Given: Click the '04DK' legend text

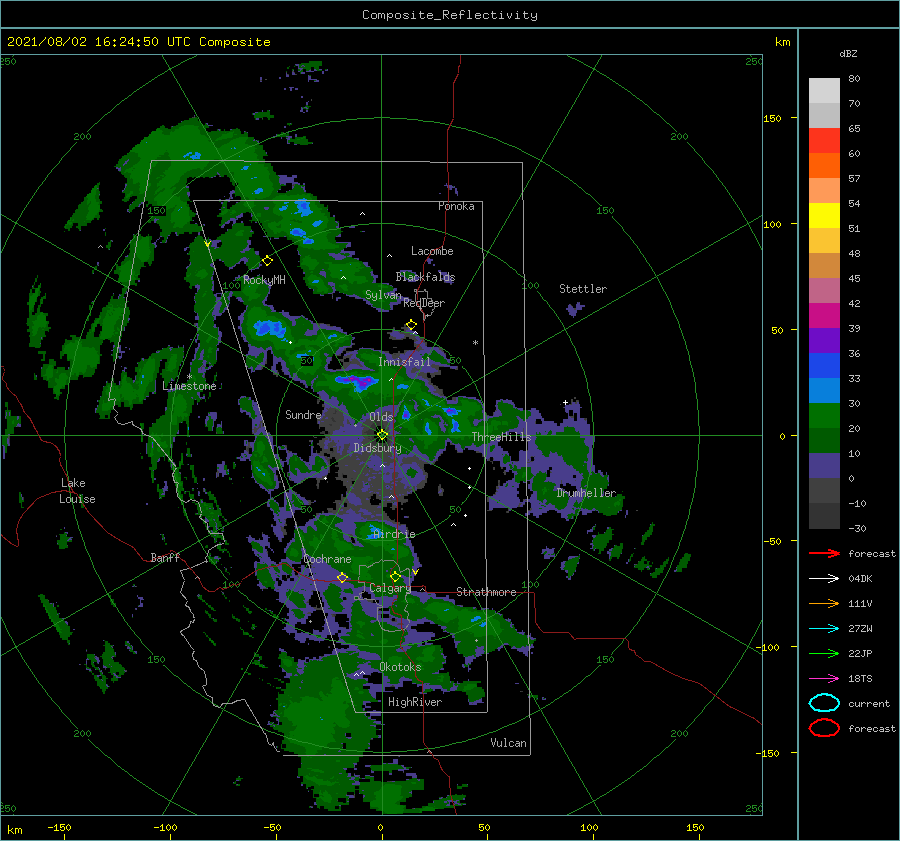Looking at the screenshot, I should 860,579.
